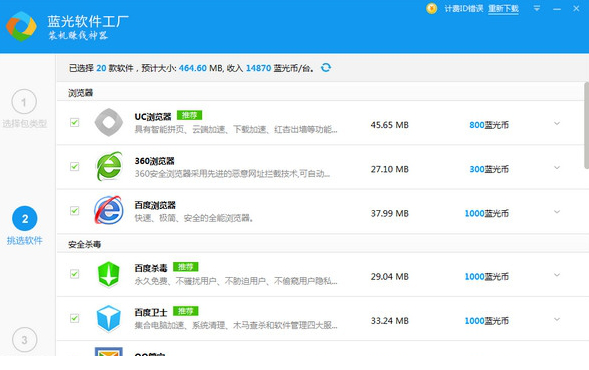Click the 百度浏览器 app icon
This screenshot has width=589, height=370.
(x=109, y=210)
